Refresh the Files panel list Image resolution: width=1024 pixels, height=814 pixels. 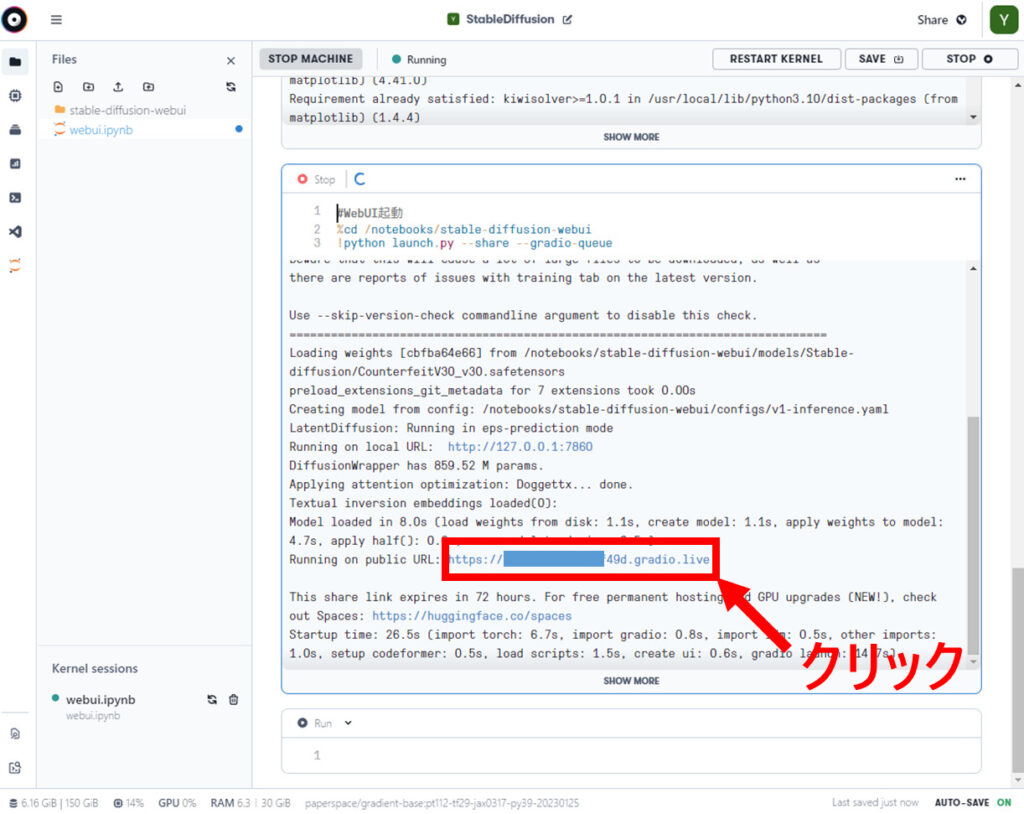coord(231,87)
